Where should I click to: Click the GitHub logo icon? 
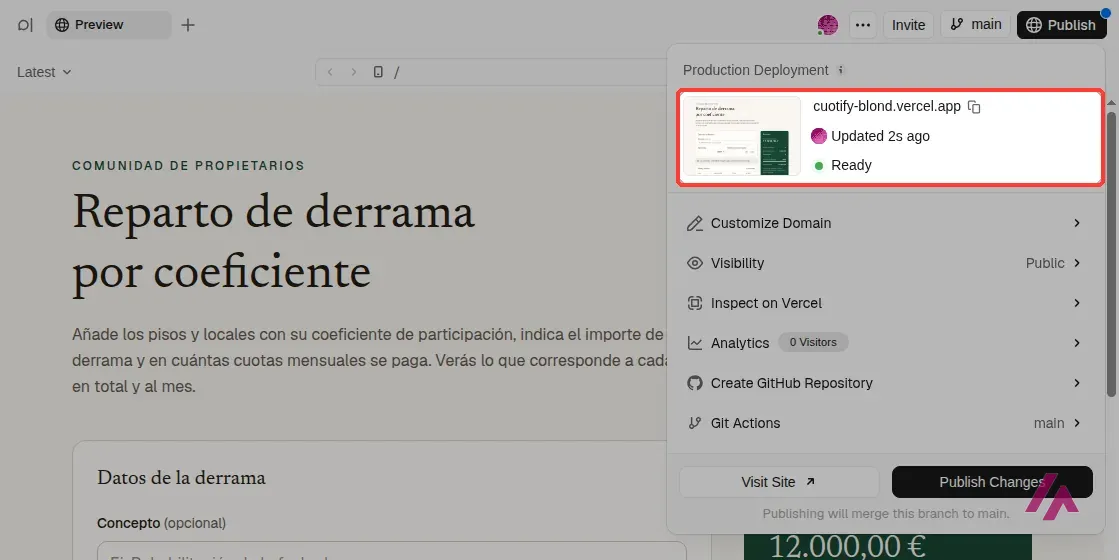point(694,383)
